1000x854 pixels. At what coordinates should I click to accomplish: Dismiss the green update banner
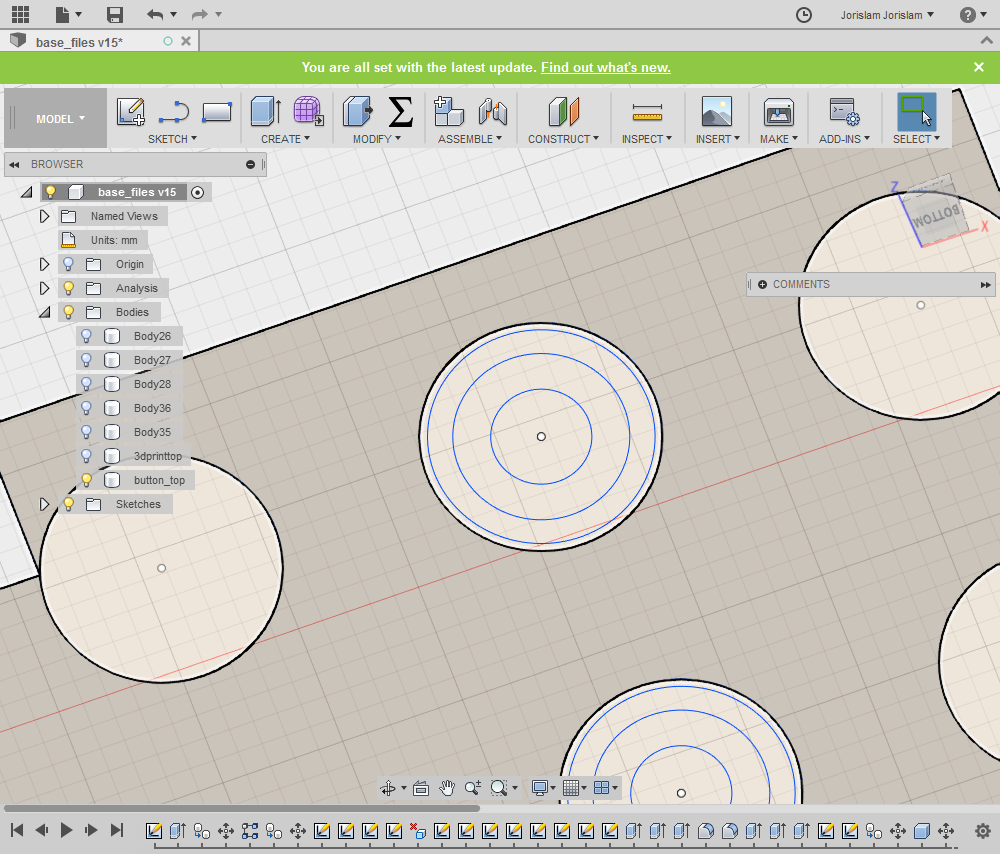click(978, 67)
